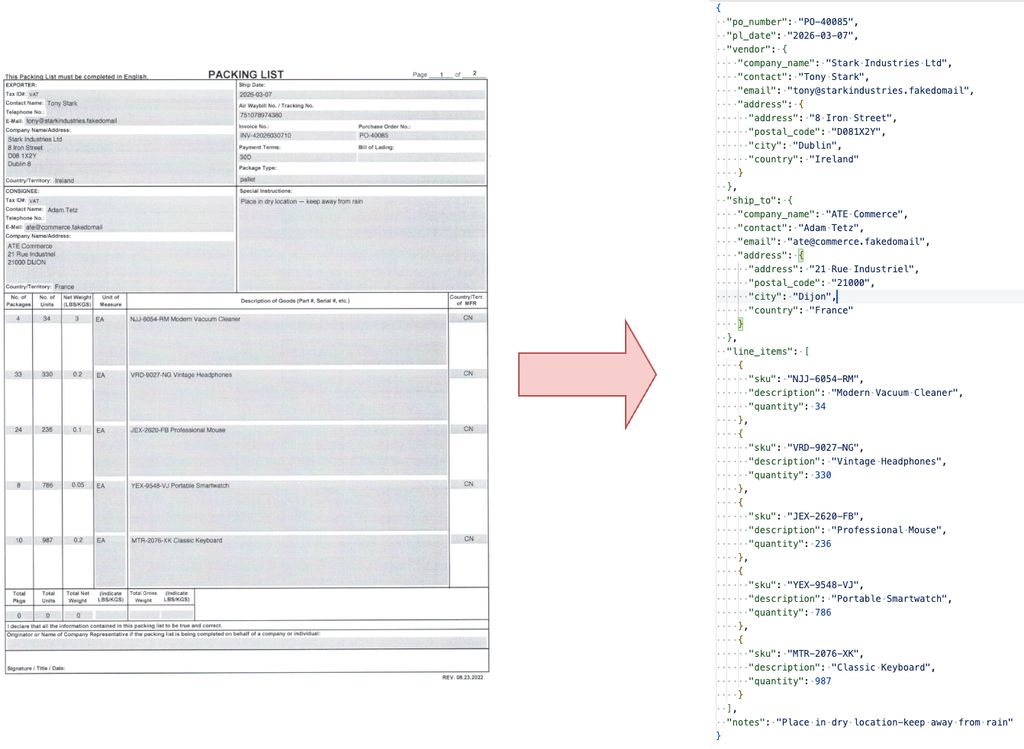Select goods row 'MTR-2076-XK Classic Keyboard'
The width and height of the screenshot is (1024, 749).
176,541
